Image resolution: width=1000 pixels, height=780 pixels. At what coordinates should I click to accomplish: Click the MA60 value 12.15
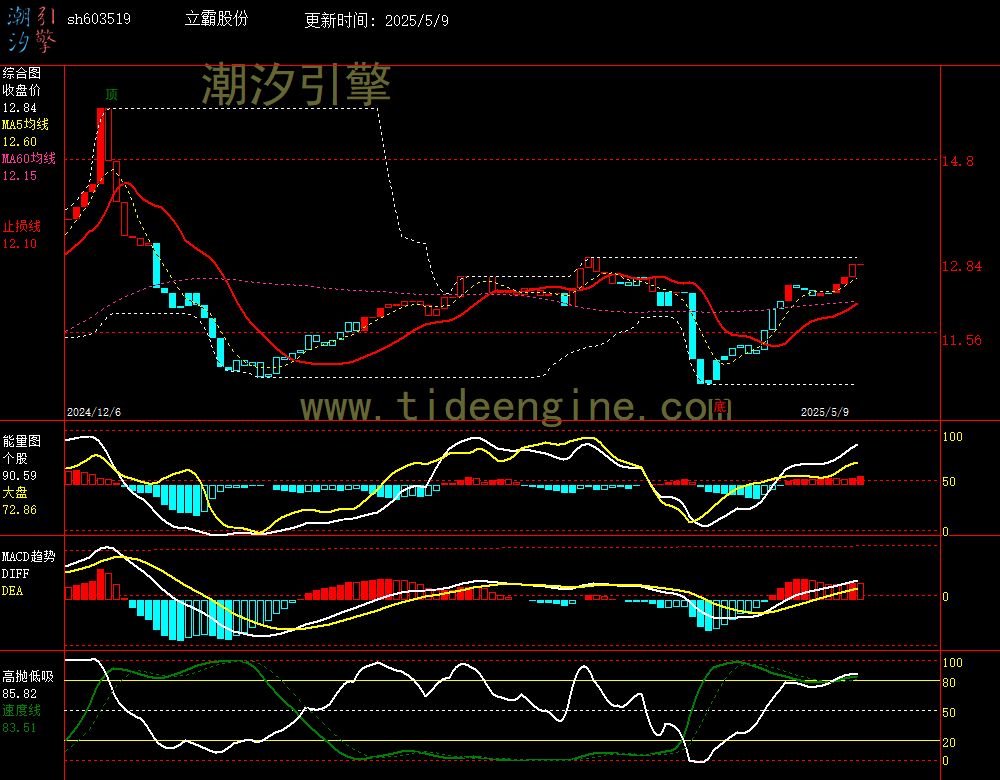[x=20, y=175]
